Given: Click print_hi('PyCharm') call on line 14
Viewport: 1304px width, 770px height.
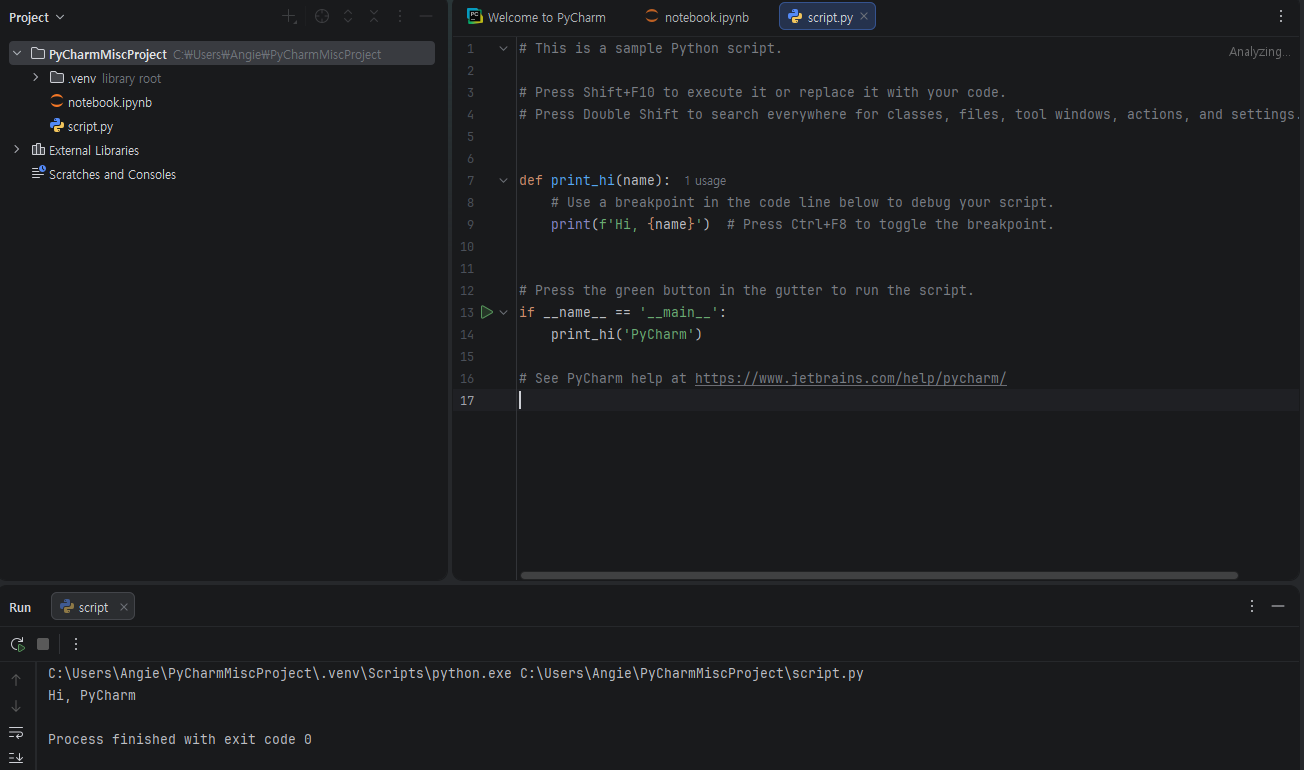Looking at the screenshot, I should click(627, 334).
